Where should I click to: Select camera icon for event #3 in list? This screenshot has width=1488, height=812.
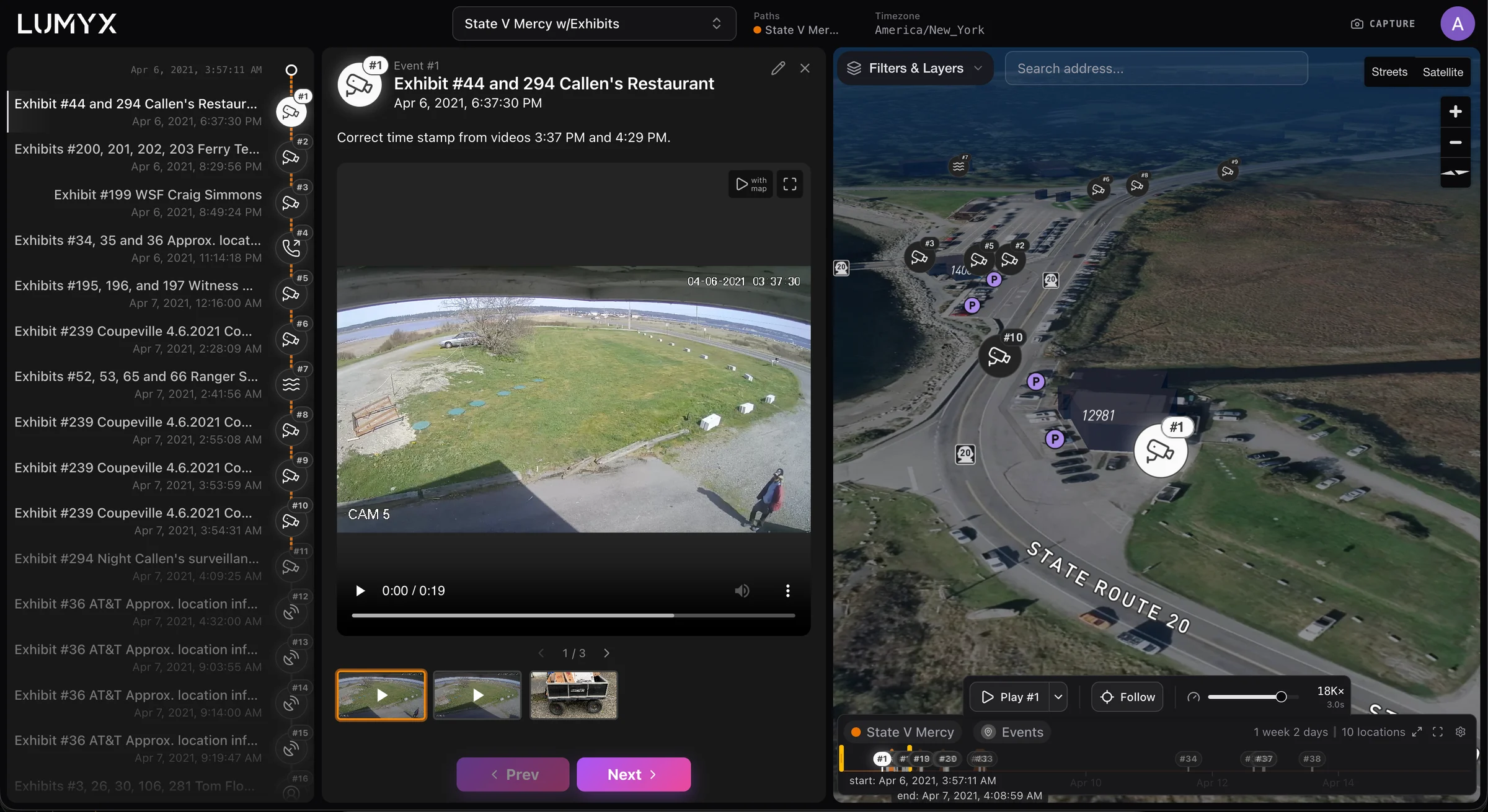pos(291,203)
